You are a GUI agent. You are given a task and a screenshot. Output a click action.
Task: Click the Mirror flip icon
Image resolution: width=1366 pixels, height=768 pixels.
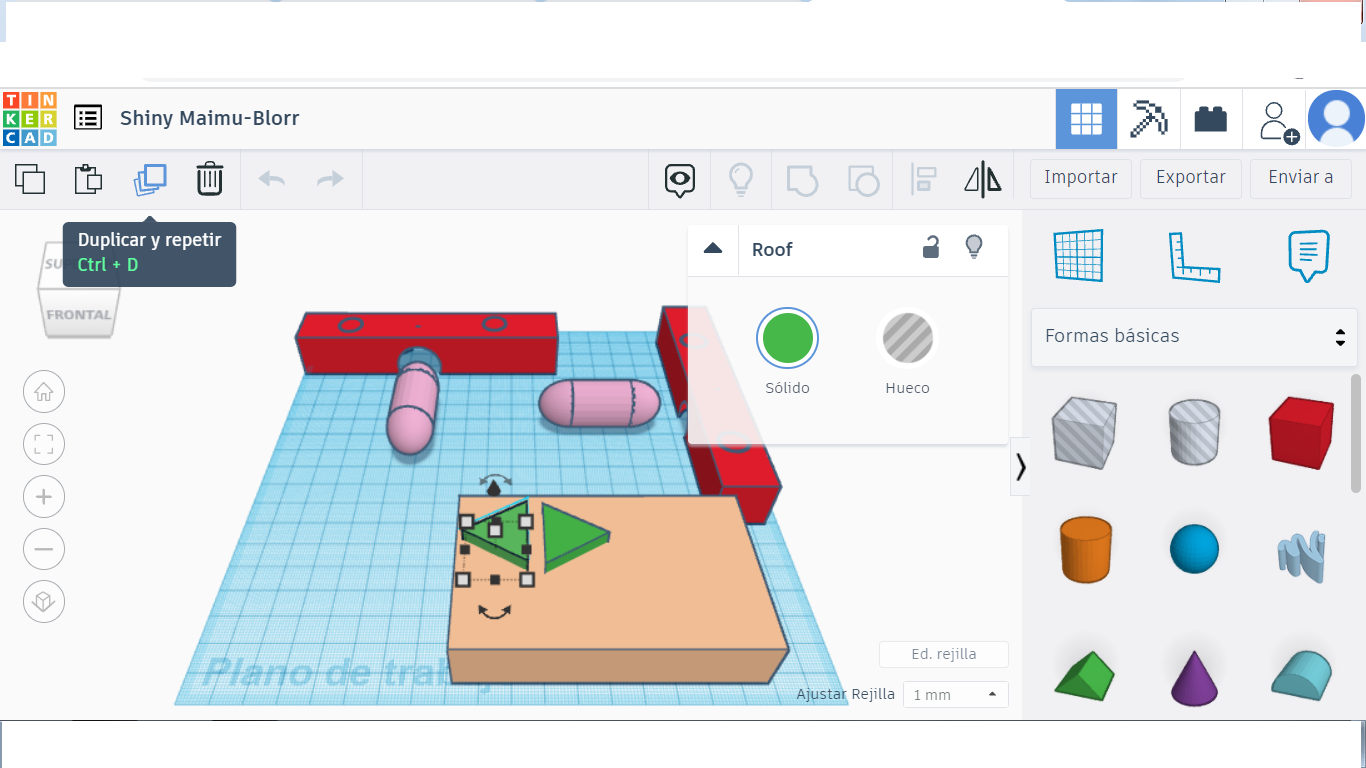983,179
